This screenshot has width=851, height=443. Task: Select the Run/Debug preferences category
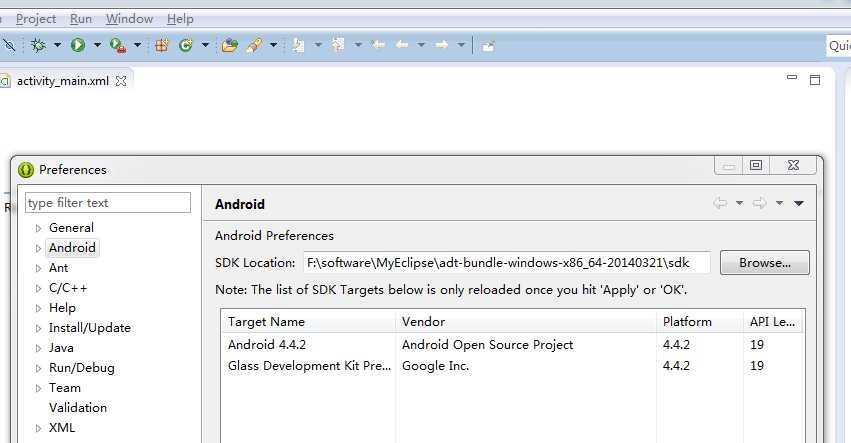coord(81,368)
